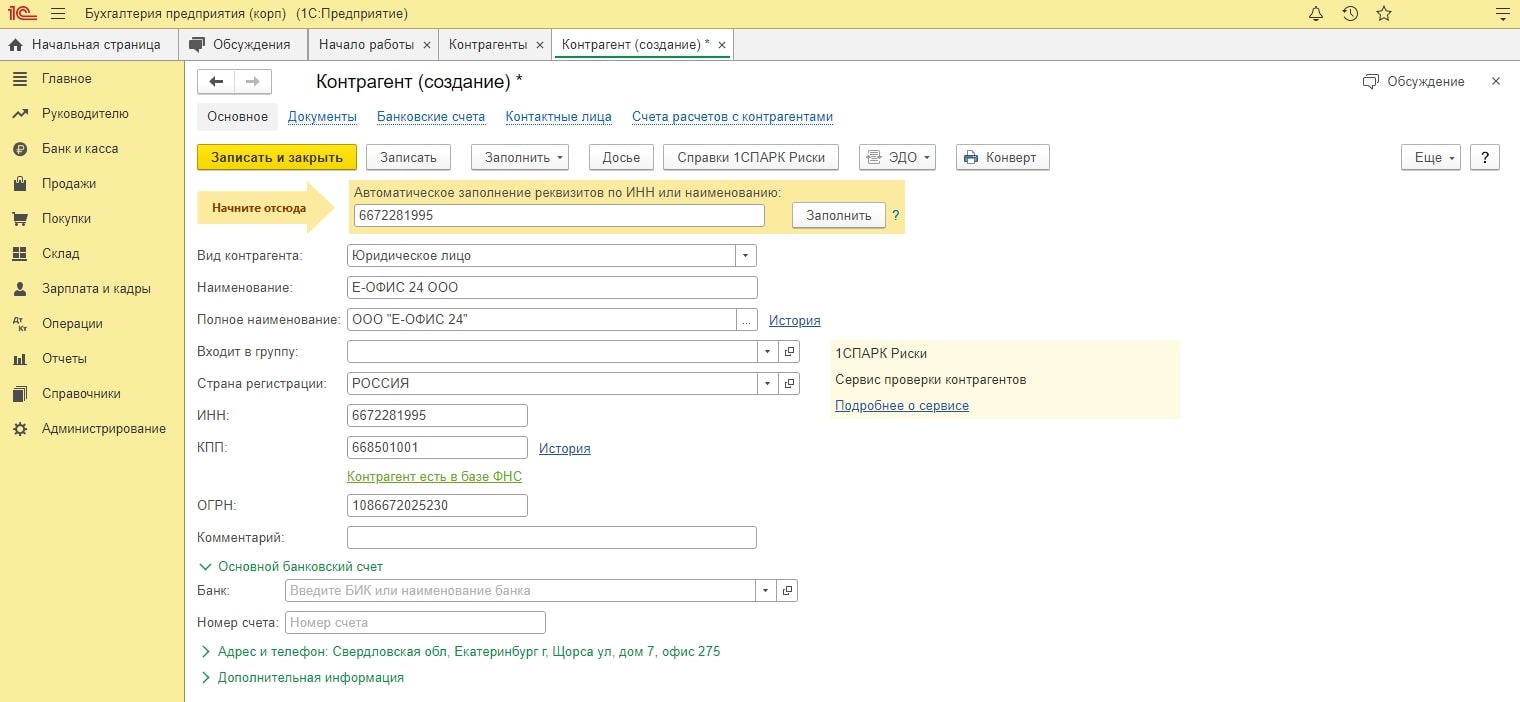Viewport: 1520px width, 702px height.
Task: Open record selection icon next to Банк field
Action: 787,591
